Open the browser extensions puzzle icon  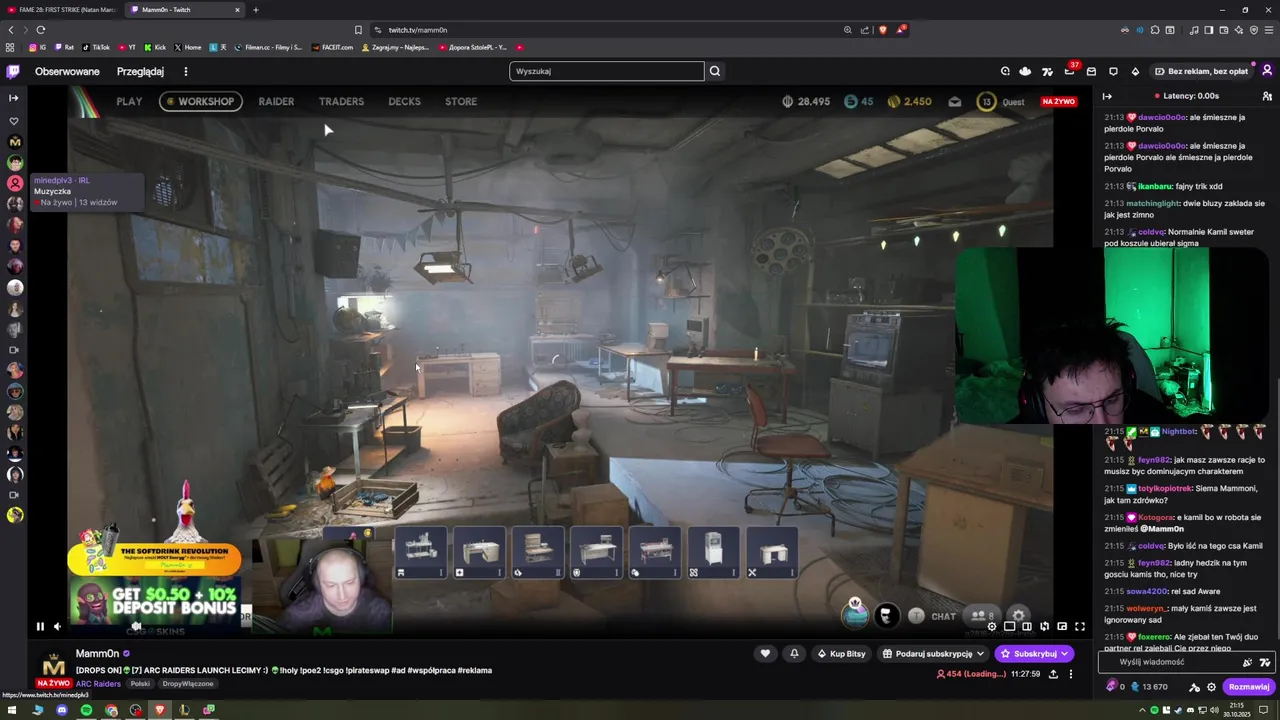click(1155, 30)
